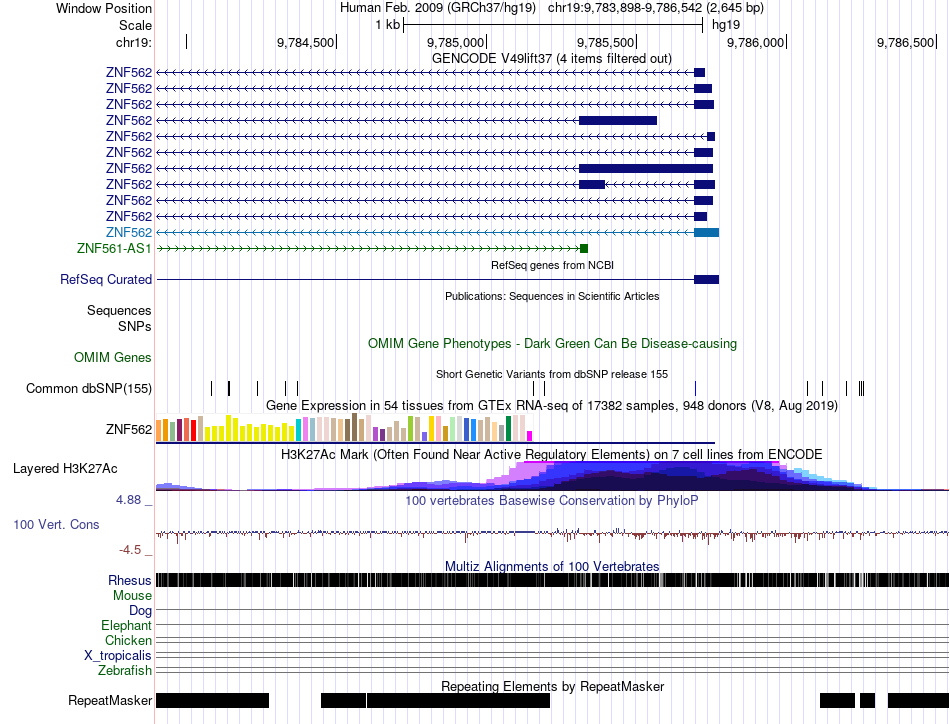Viewport: 950px width, 724px height.
Task: Click the rightmost RepeatMasker block
Action: (918, 700)
